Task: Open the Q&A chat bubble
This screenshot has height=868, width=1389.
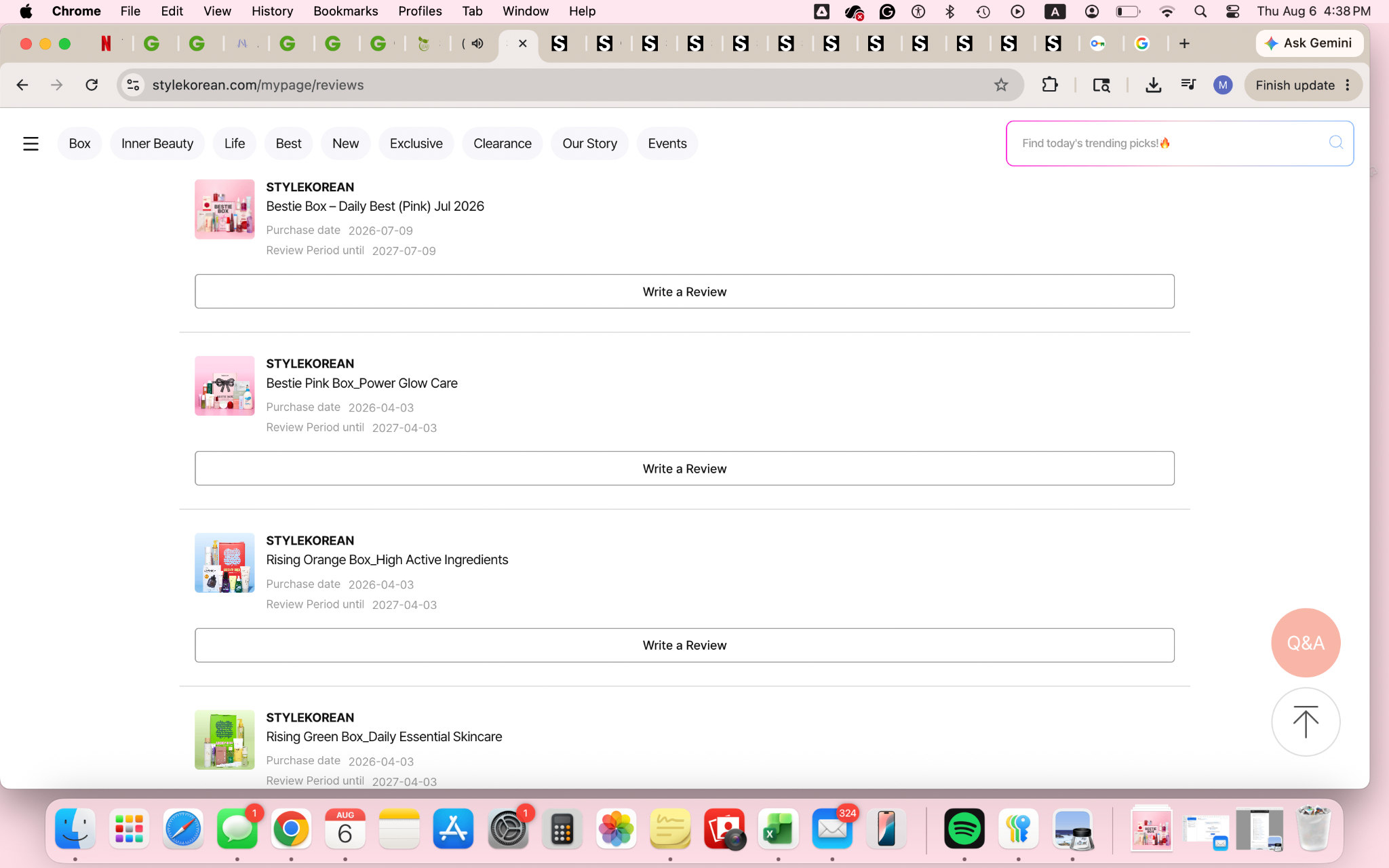Action: (x=1306, y=642)
